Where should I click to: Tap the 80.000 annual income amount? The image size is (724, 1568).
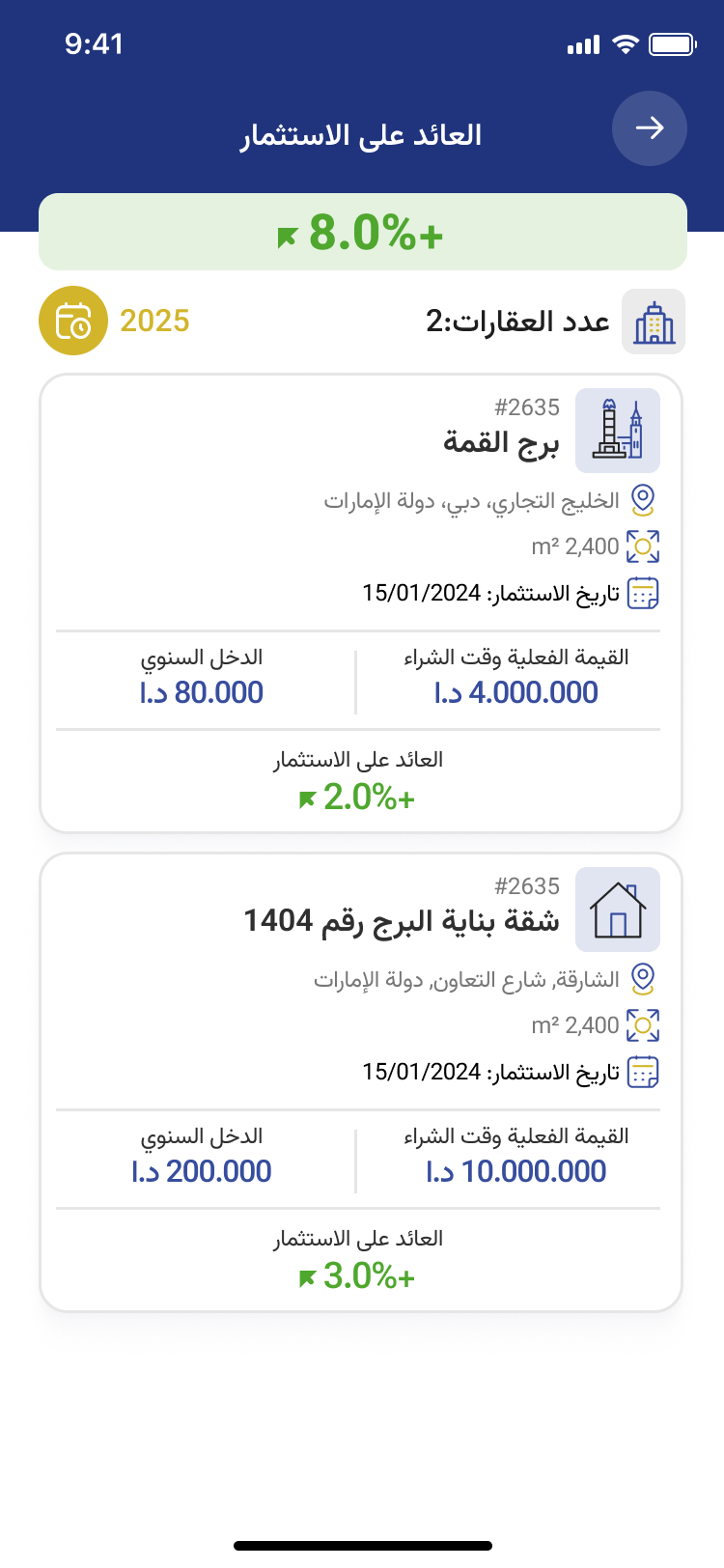pos(202,692)
